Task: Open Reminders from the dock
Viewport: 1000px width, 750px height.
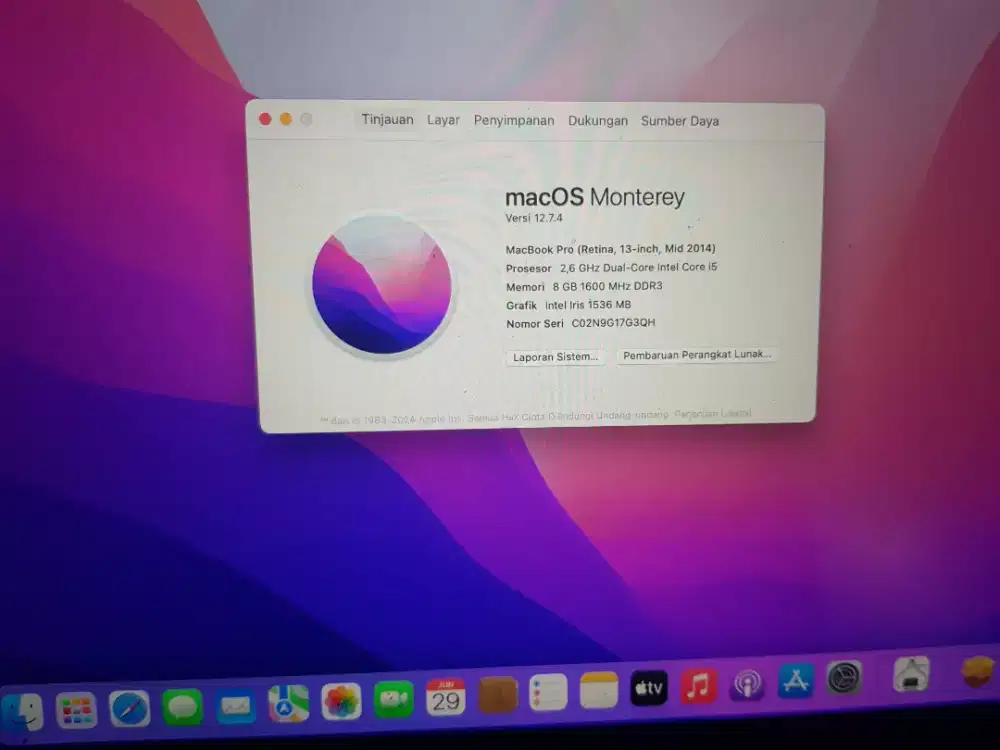Action: click(548, 693)
